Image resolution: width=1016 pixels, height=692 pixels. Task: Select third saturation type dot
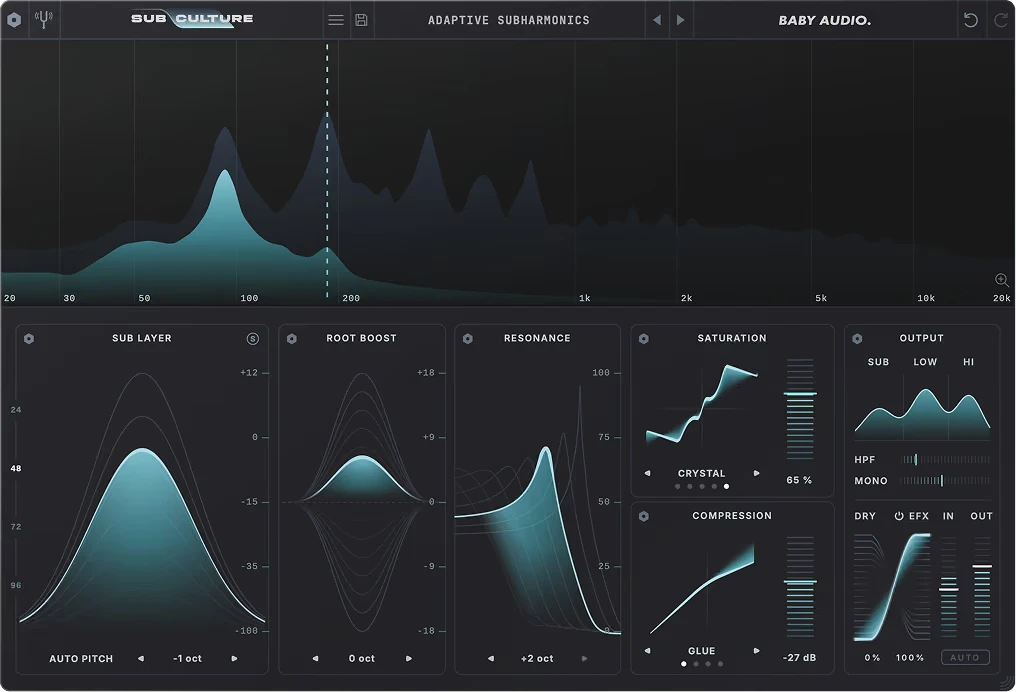coord(702,486)
